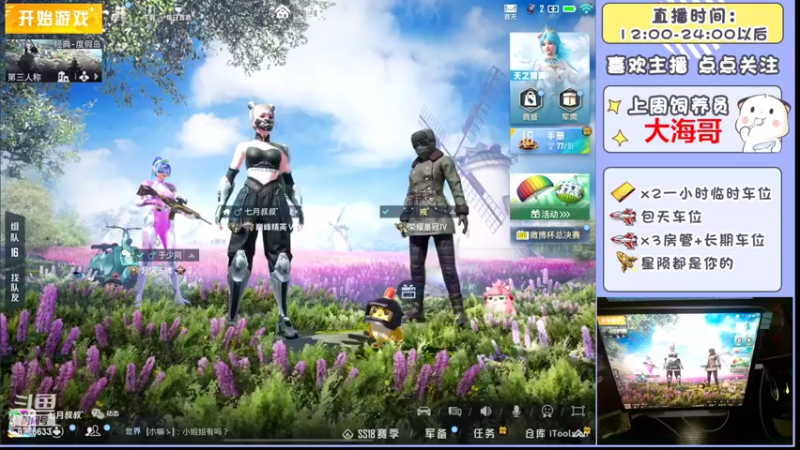Image resolution: width=800 pixels, height=450 pixels.
Task: Click the 开始游戏 start game button
Action: coord(54,19)
